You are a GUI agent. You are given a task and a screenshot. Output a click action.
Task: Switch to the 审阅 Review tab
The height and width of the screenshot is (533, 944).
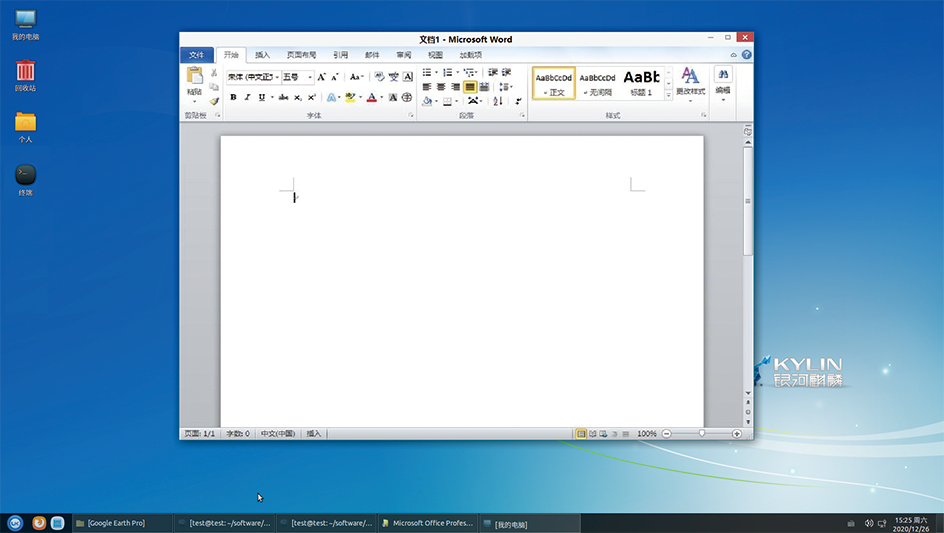404,55
